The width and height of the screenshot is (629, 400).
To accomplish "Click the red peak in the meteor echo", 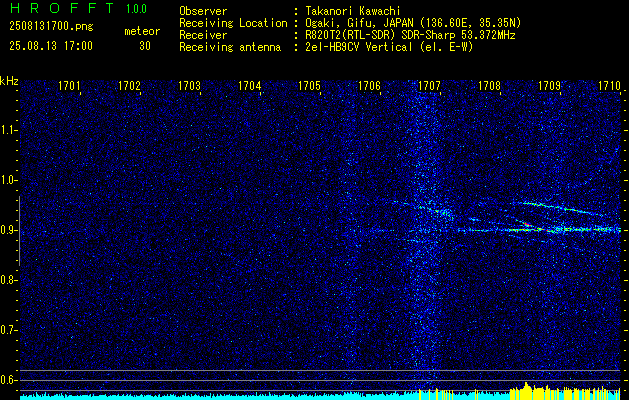I will pos(526,223).
